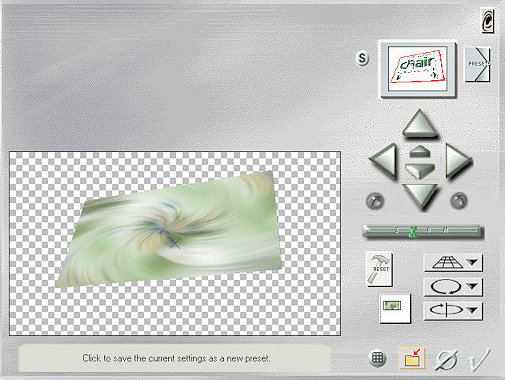Click the large up arrow
This screenshot has height=380, width=505.
coord(420,124)
